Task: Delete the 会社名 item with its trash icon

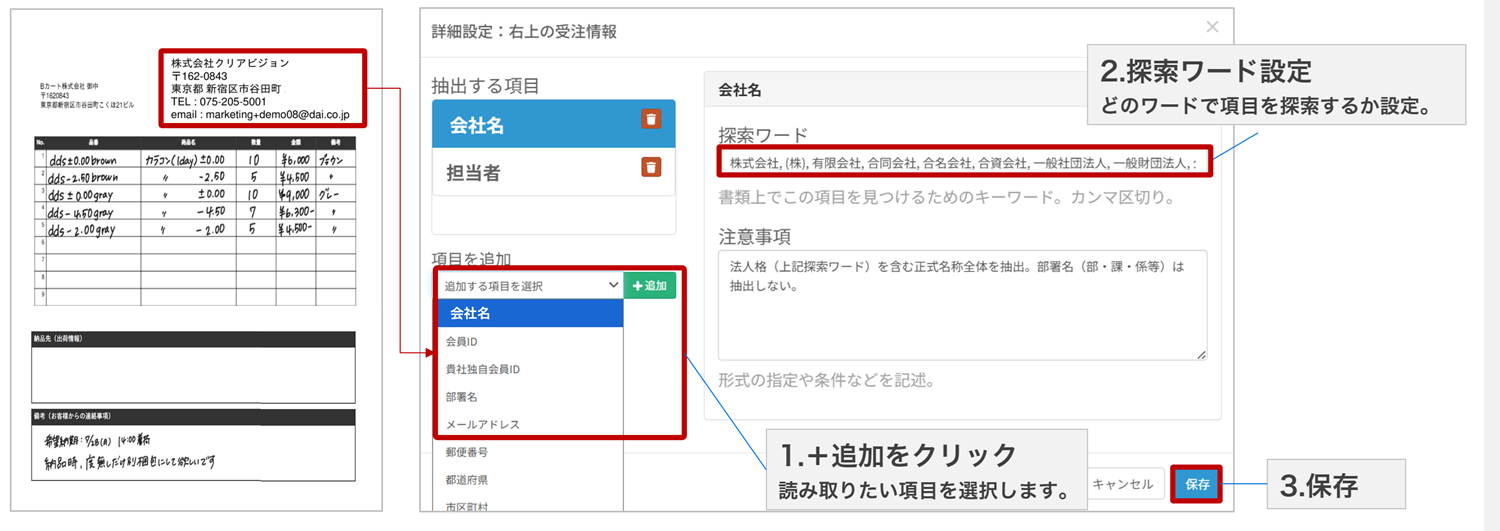Action: coord(651,120)
